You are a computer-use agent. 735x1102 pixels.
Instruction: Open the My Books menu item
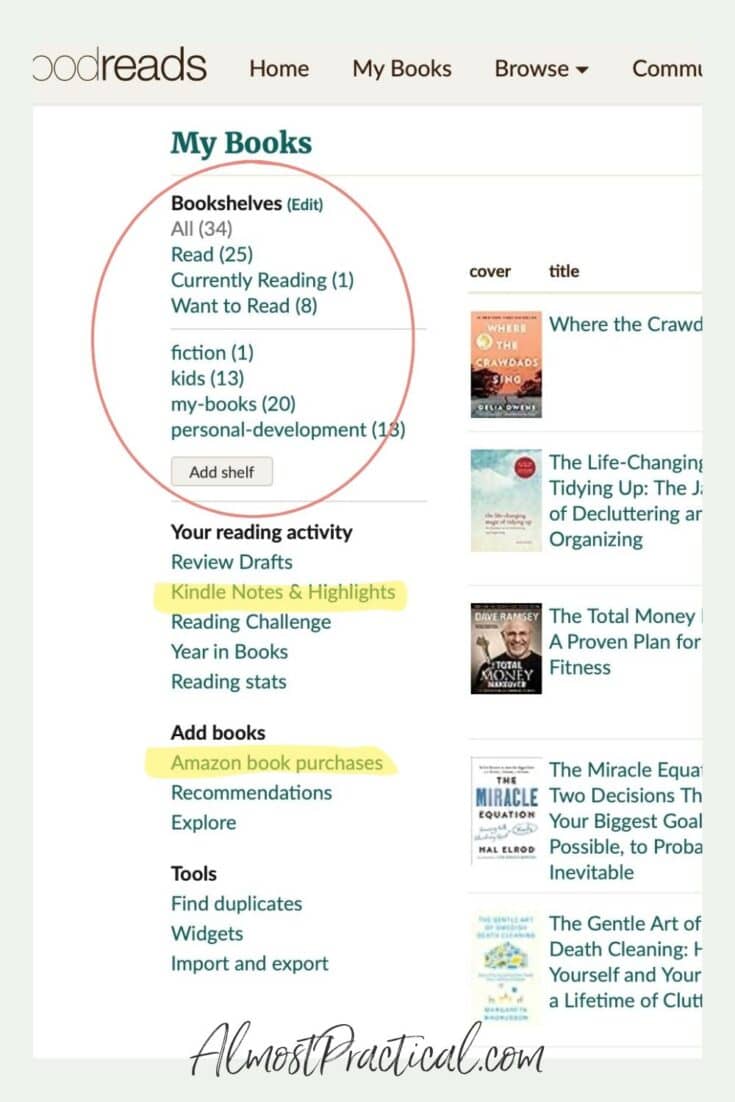coord(401,69)
